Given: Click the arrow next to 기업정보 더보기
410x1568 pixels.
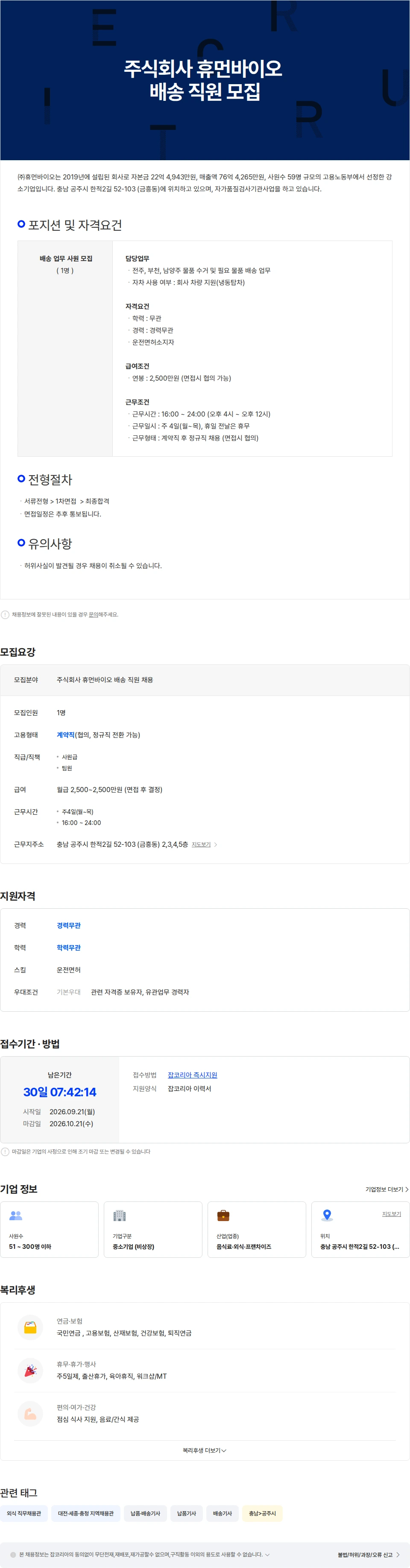Looking at the screenshot, I should pyautogui.click(x=406, y=1189).
